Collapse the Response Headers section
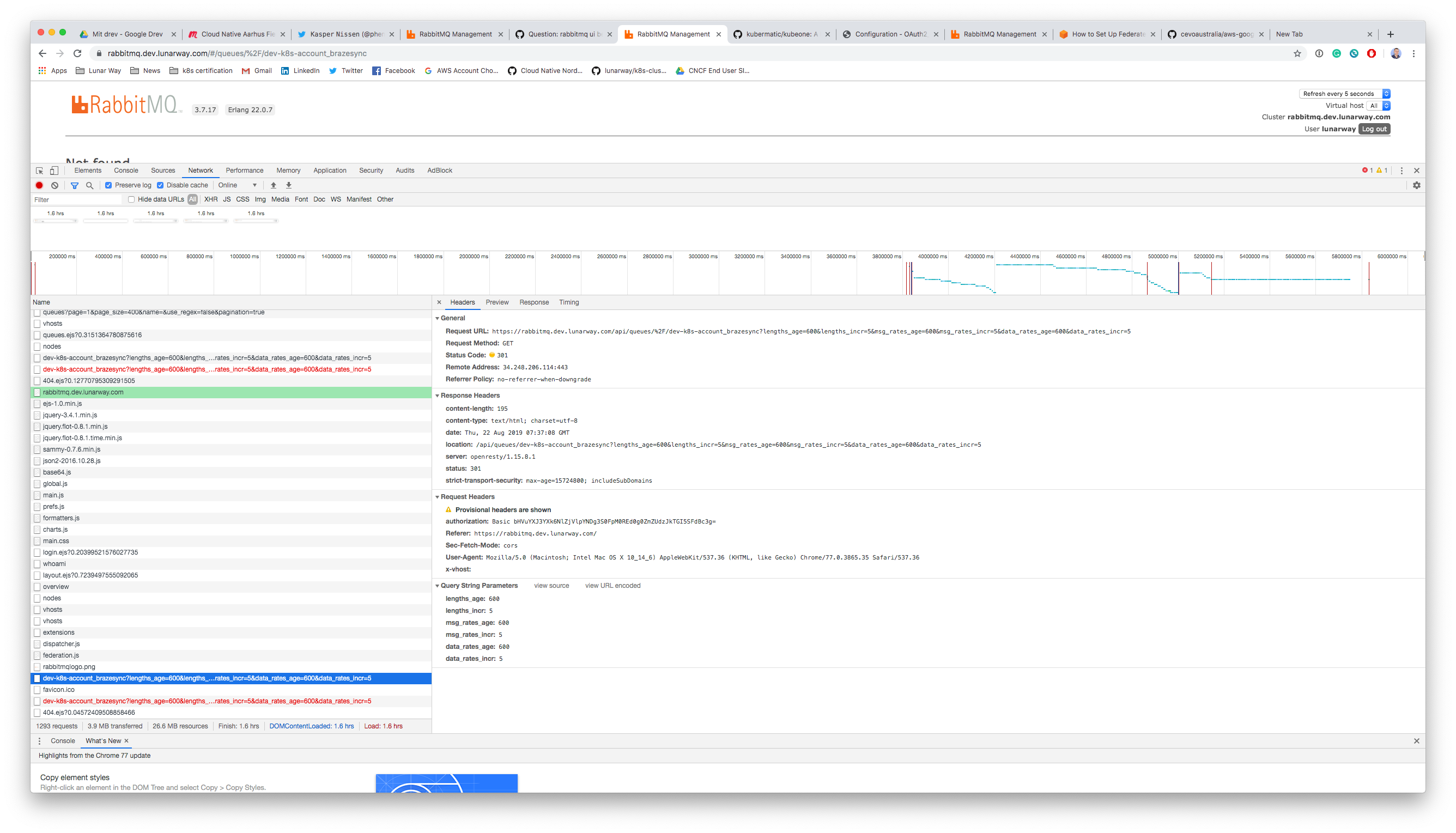 click(x=438, y=396)
